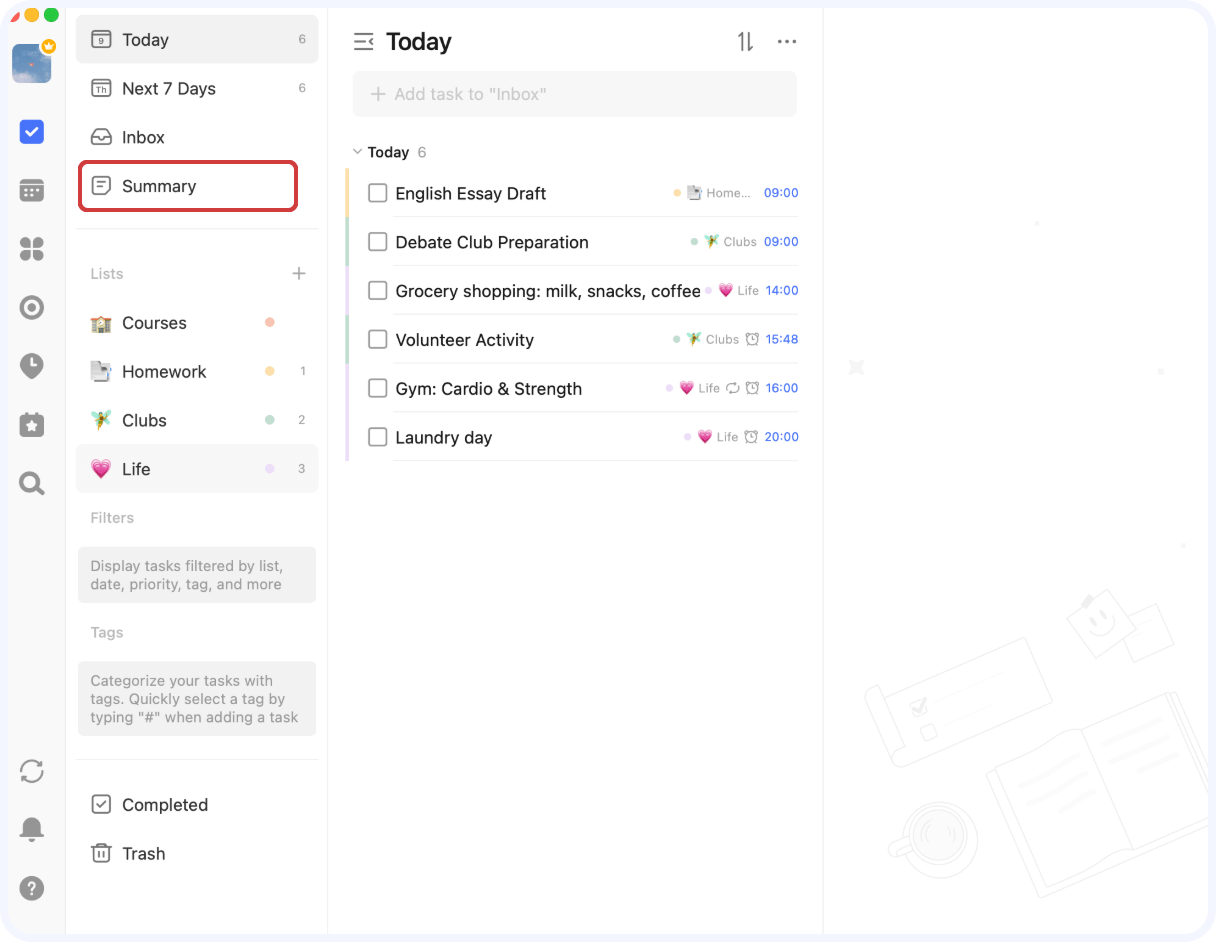Open the Pomodoro focus target icon
The height and width of the screenshot is (942, 1216).
tap(32, 307)
